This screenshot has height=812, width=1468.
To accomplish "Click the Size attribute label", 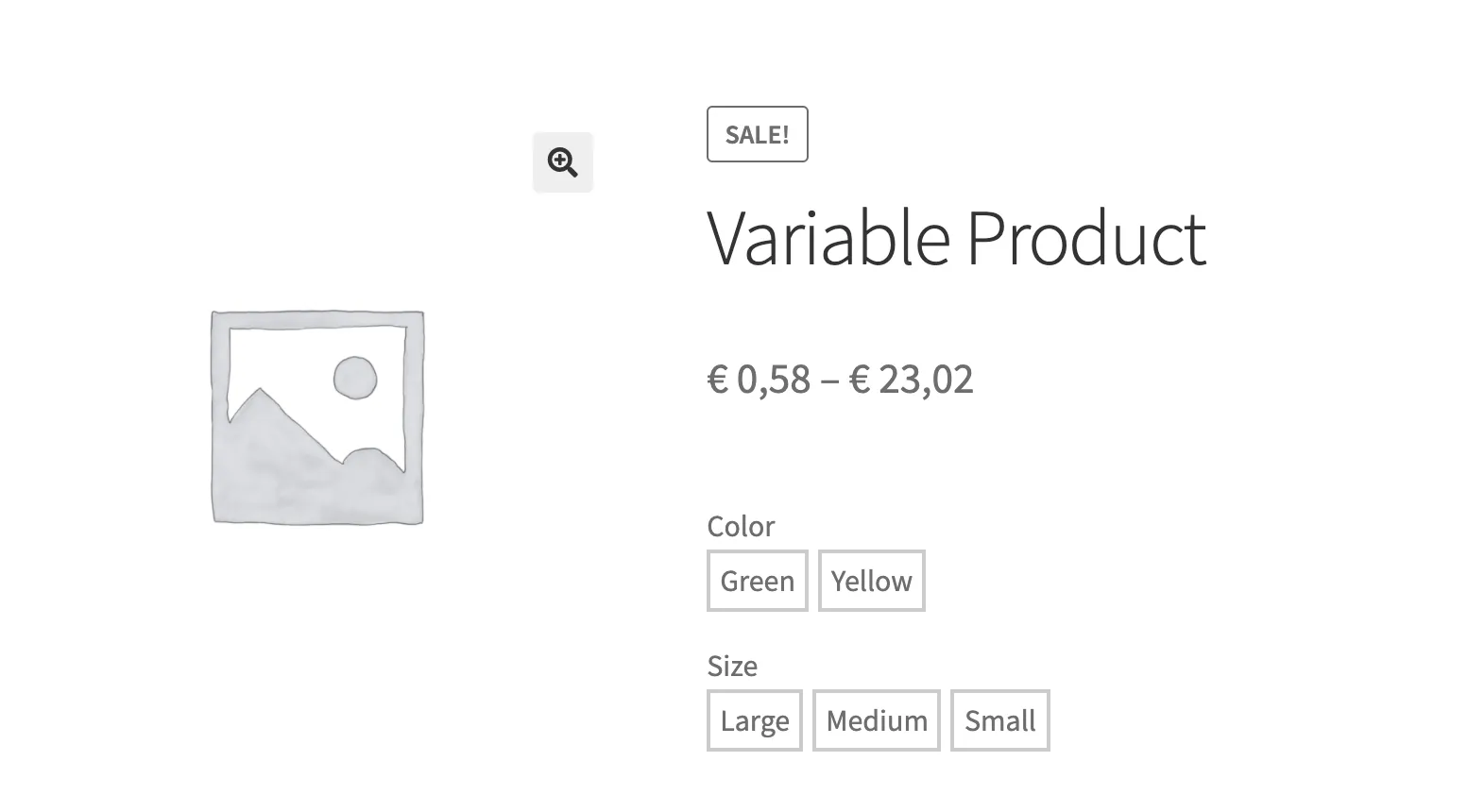I will (x=732, y=666).
